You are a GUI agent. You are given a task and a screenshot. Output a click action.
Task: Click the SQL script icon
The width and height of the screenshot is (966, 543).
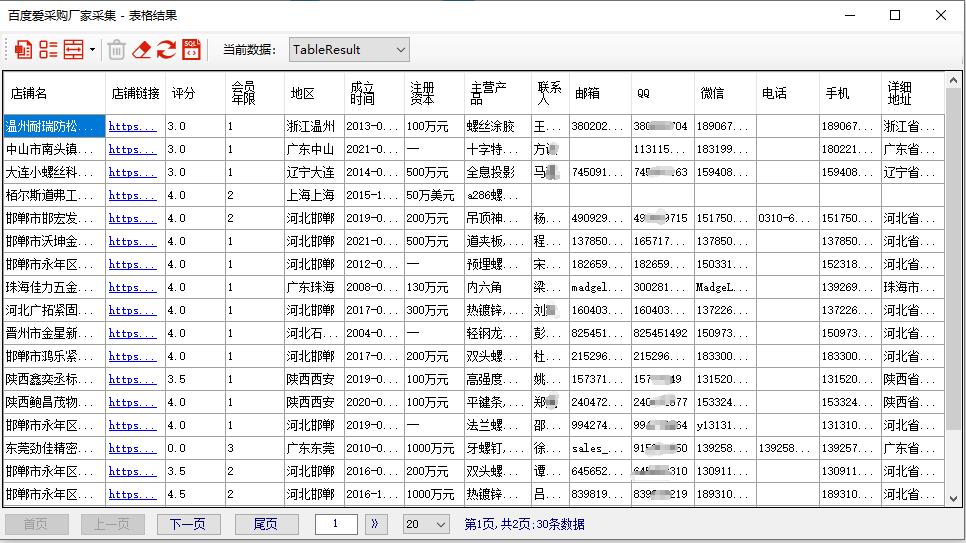(191, 49)
